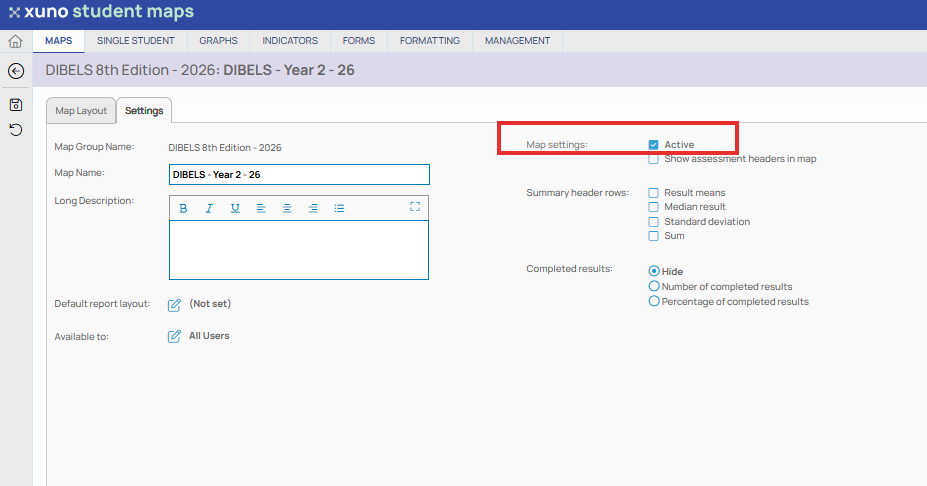This screenshot has height=486, width=927.
Task: Go to the home icon
Action: [15, 41]
